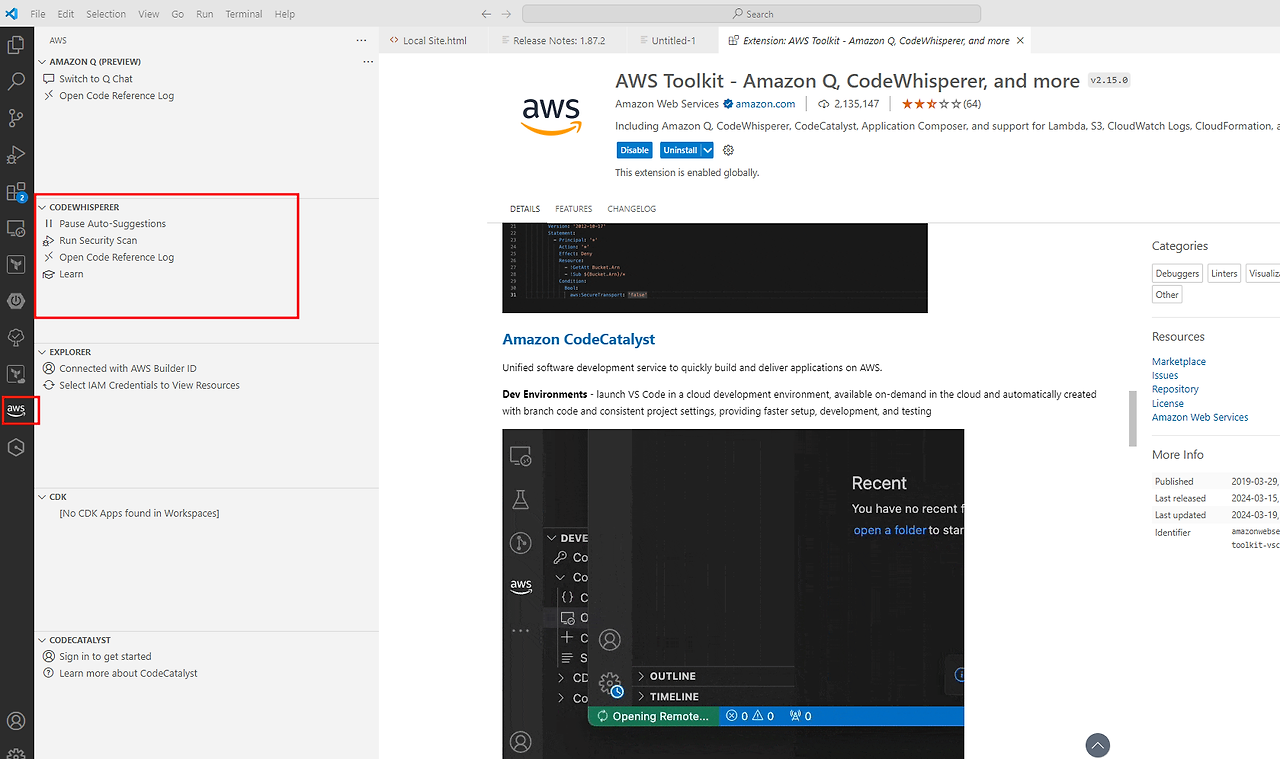
Task: Open the Edit menu
Action: [x=66, y=14]
